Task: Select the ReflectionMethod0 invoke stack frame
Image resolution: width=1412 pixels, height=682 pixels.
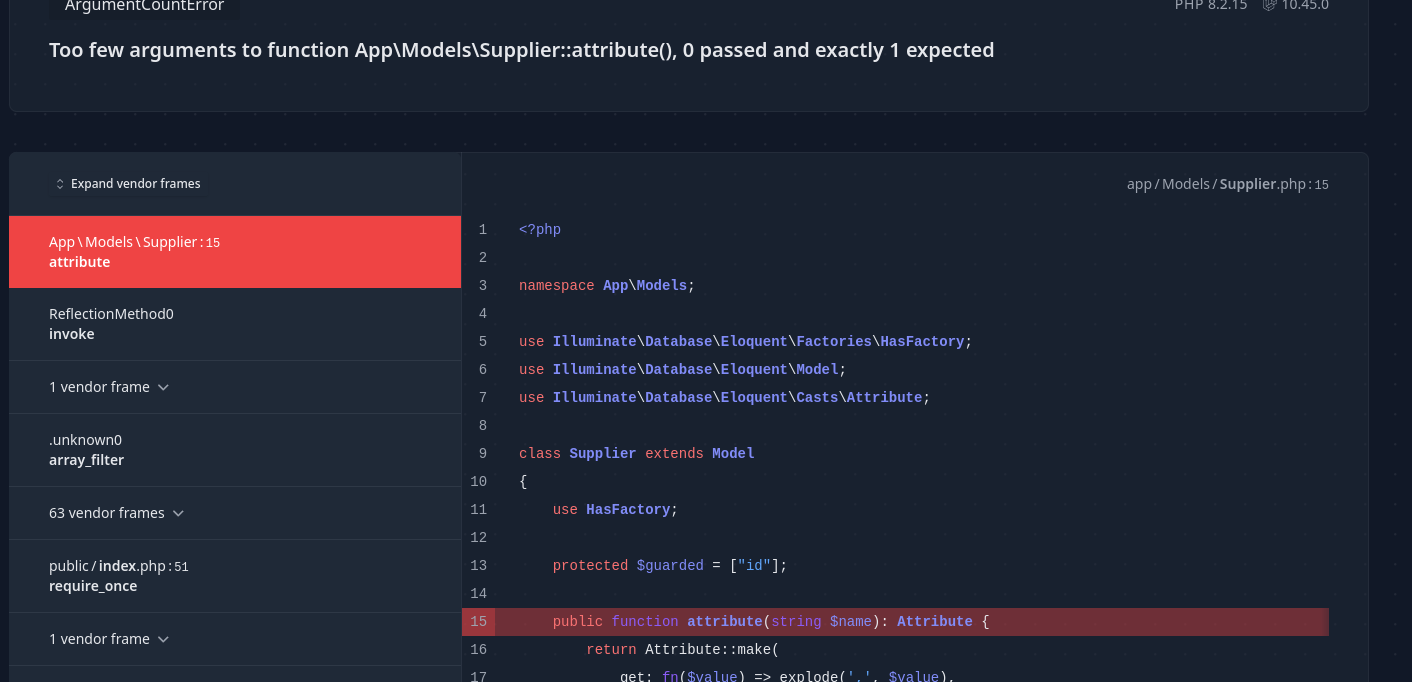Action: pos(234,324)
